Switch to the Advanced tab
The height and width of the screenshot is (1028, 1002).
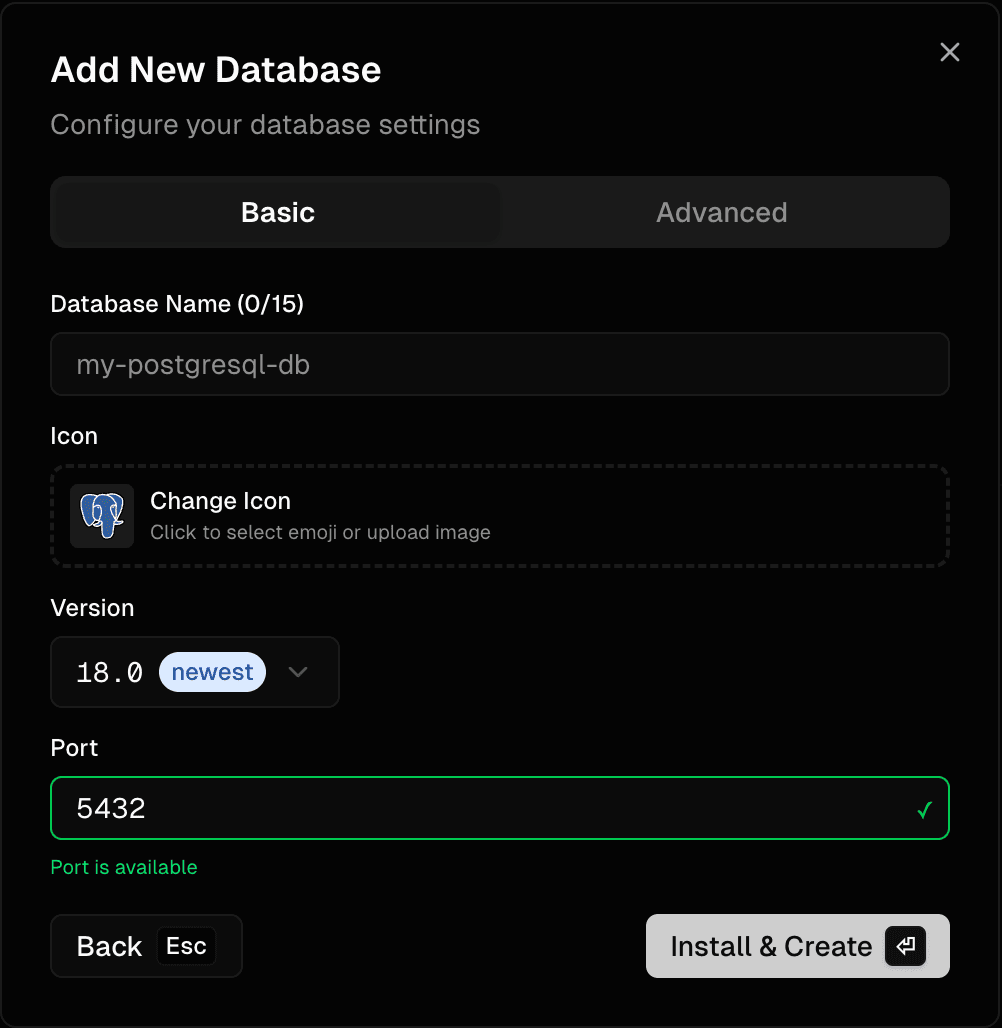722,212
